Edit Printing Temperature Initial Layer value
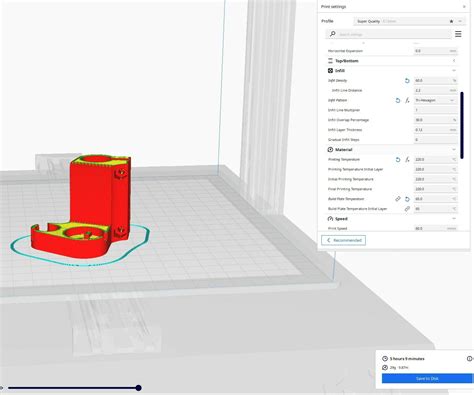The image size is (474, 395). [435, 169]
